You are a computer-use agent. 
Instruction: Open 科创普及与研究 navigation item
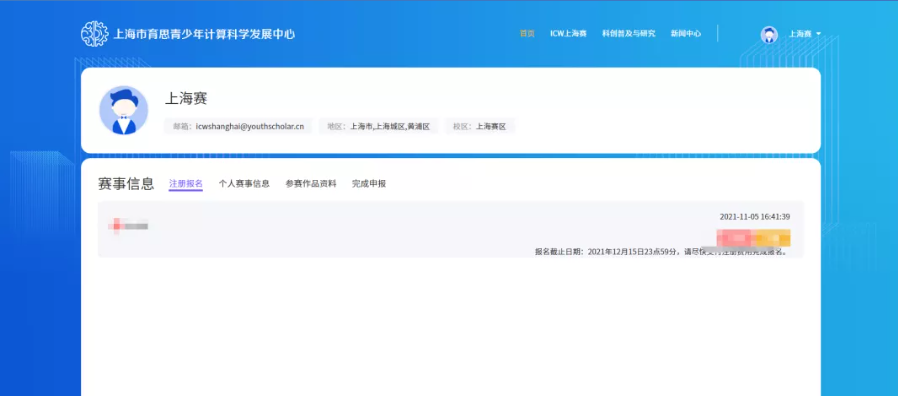coord(628,34)
